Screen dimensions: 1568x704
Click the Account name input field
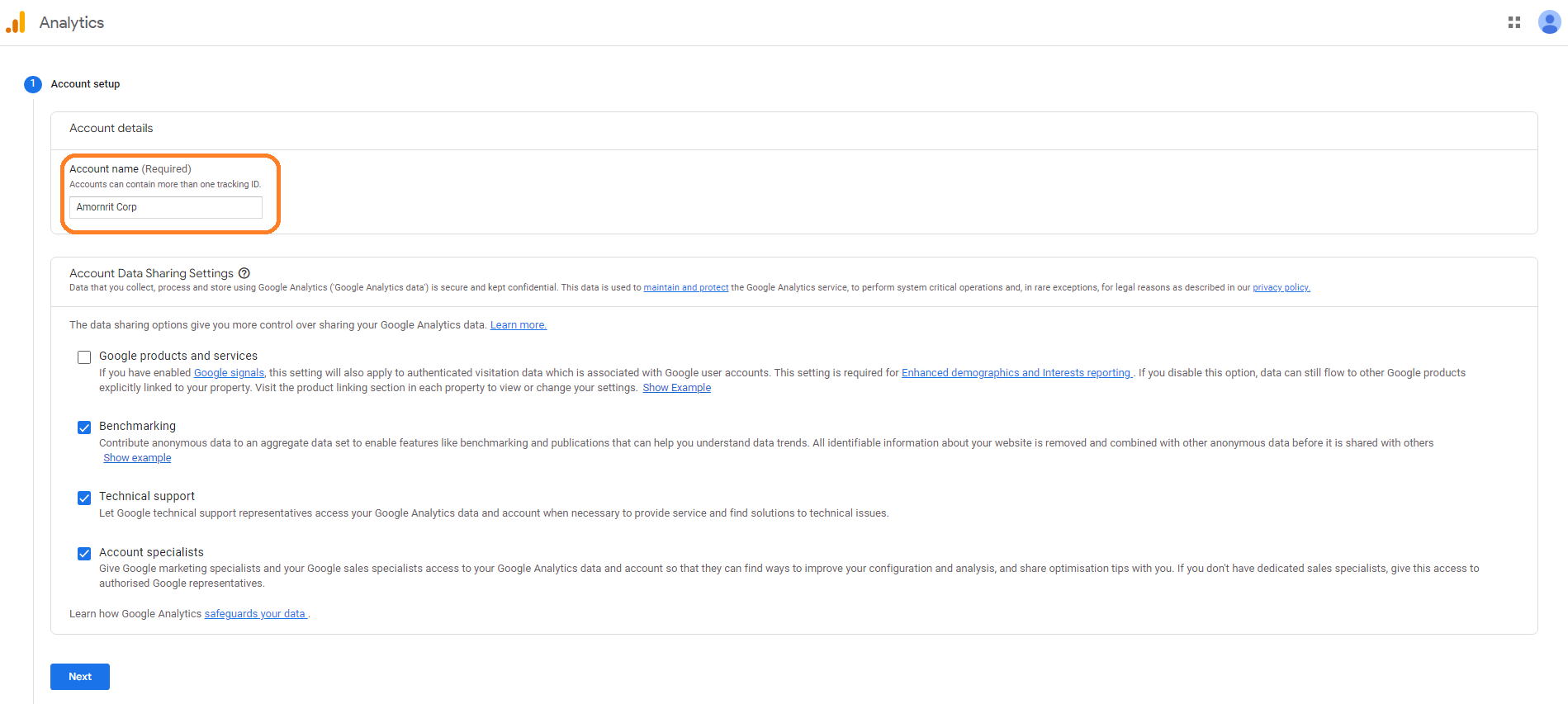click(165, 207)
